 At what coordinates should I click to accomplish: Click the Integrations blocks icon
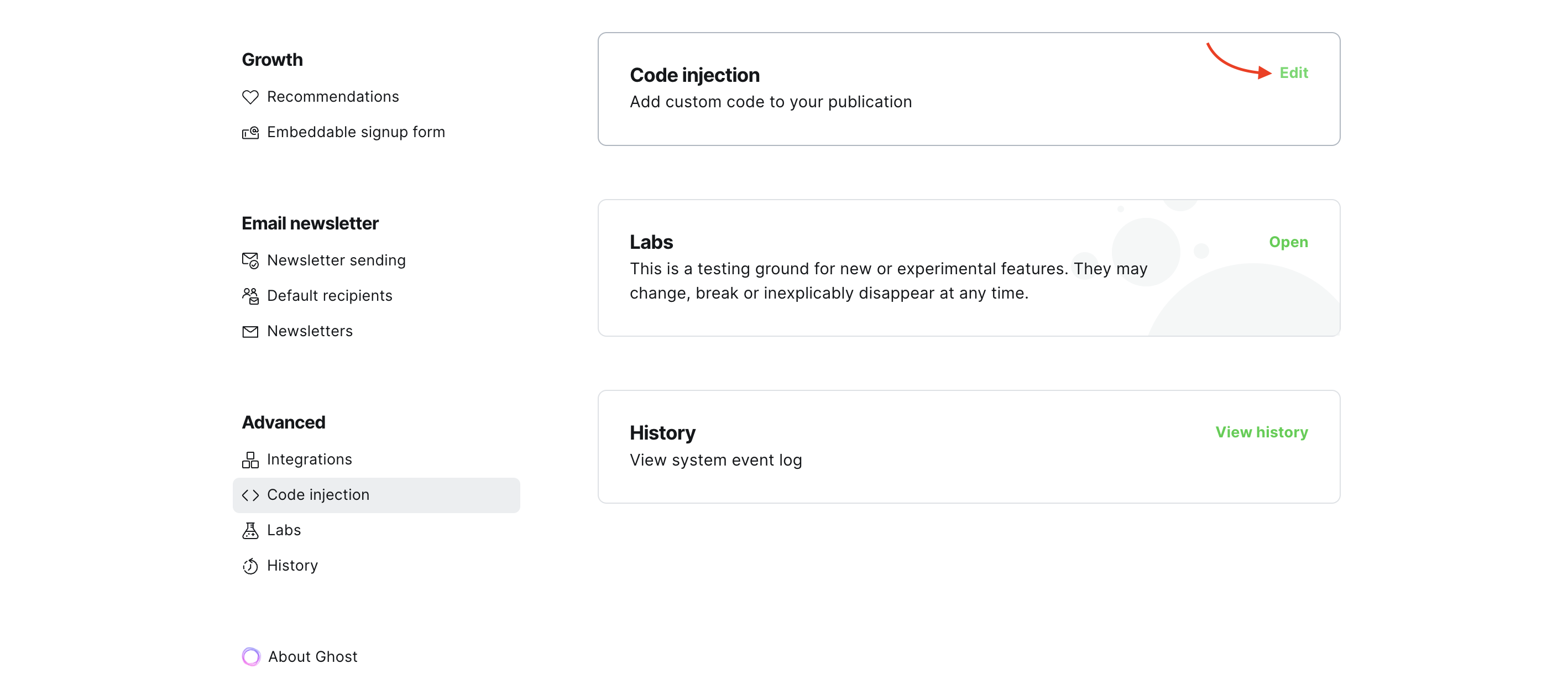pos(250,459)
